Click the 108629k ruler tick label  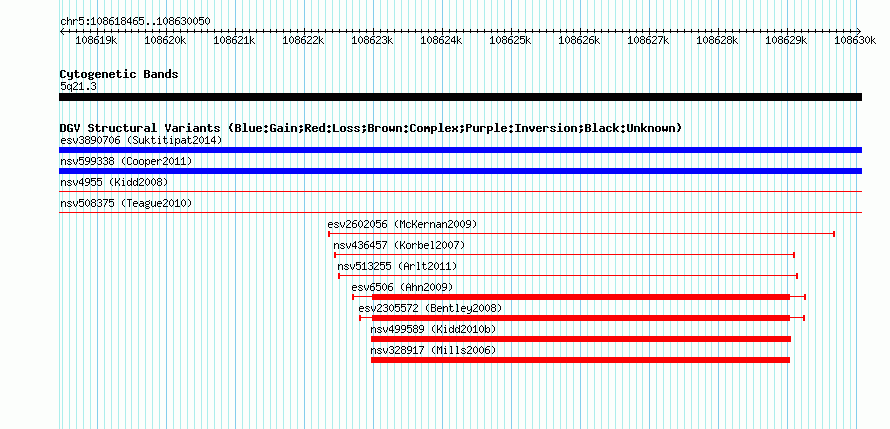coord(787,40)
